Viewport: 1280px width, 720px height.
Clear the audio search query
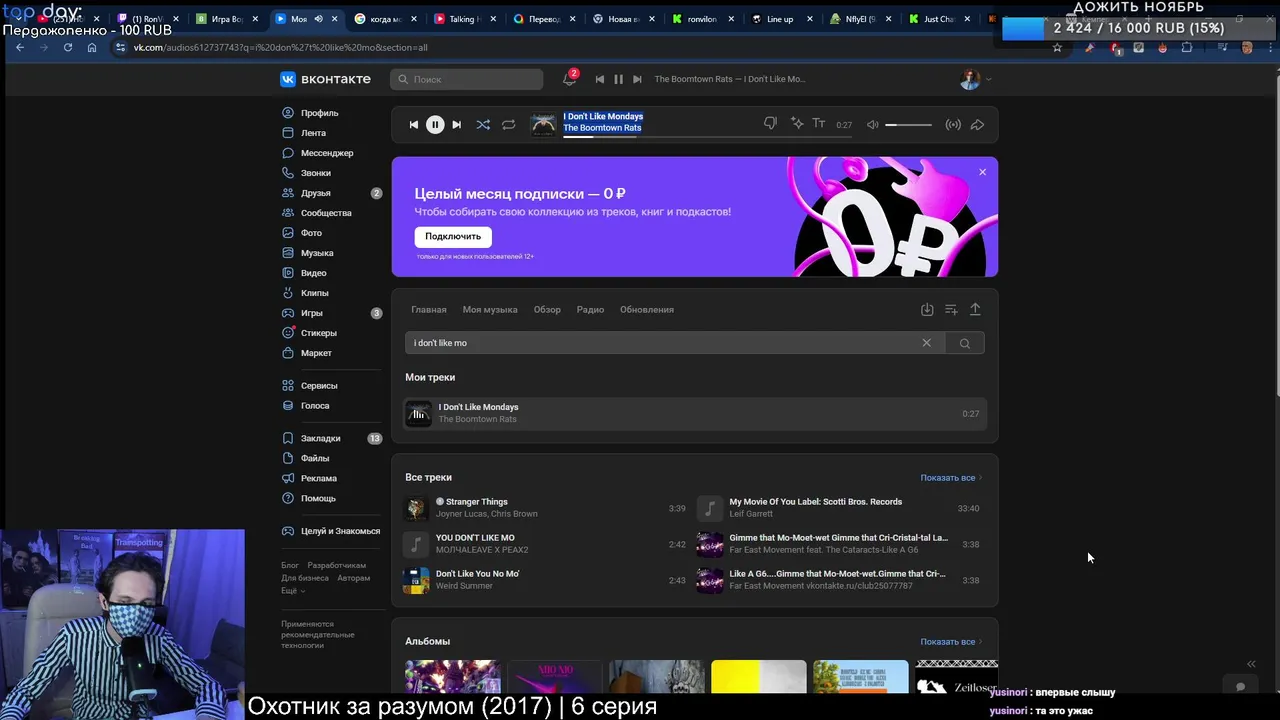point(926,343)
